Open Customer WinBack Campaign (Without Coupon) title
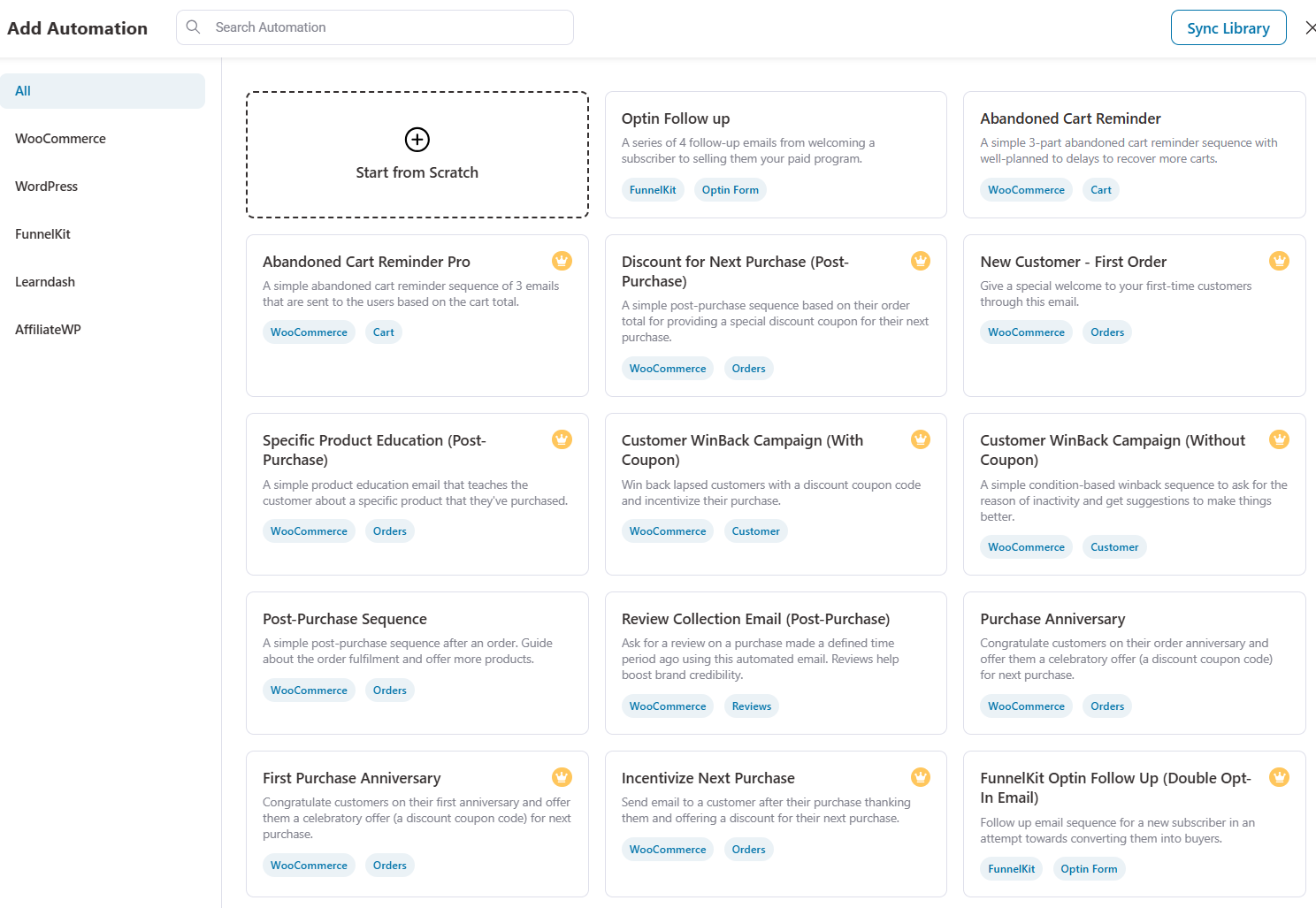The height and width of the screenshot is (908, 1316). [x=1113, y=450]
